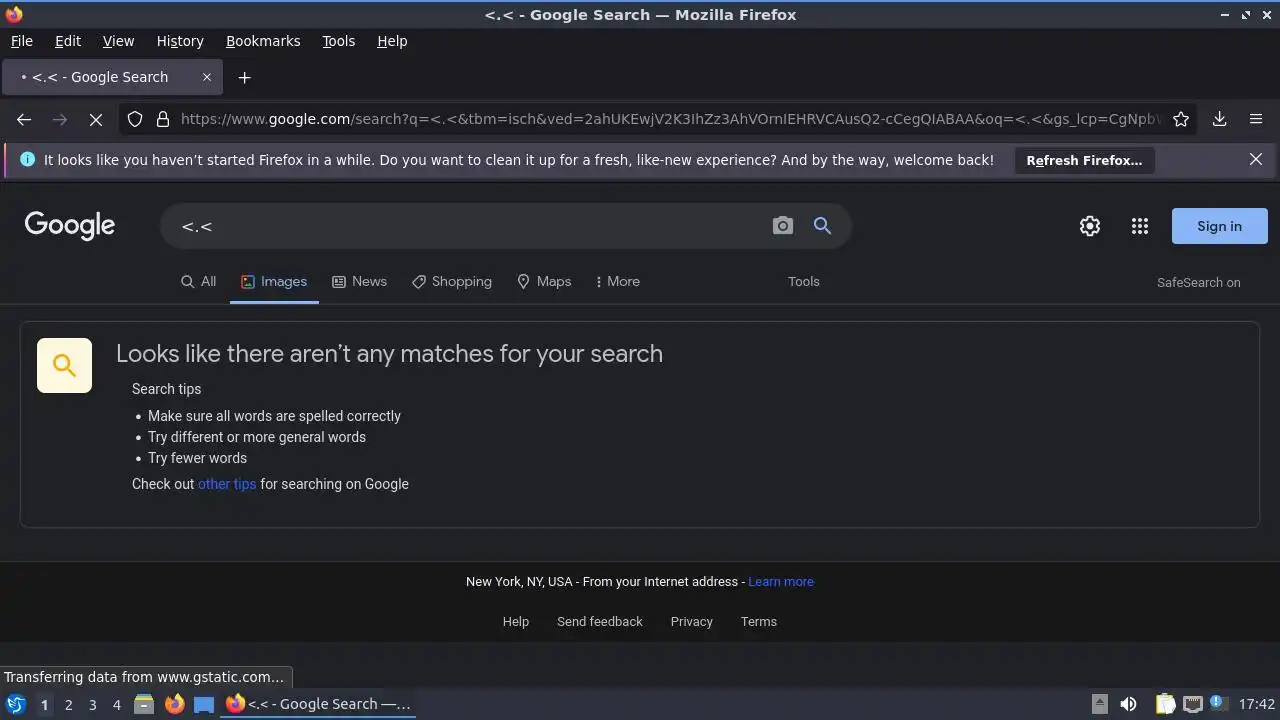Open the SafeSearch on setting
The height and width of the screenshot is (720, 1280).
(1199, 282)
